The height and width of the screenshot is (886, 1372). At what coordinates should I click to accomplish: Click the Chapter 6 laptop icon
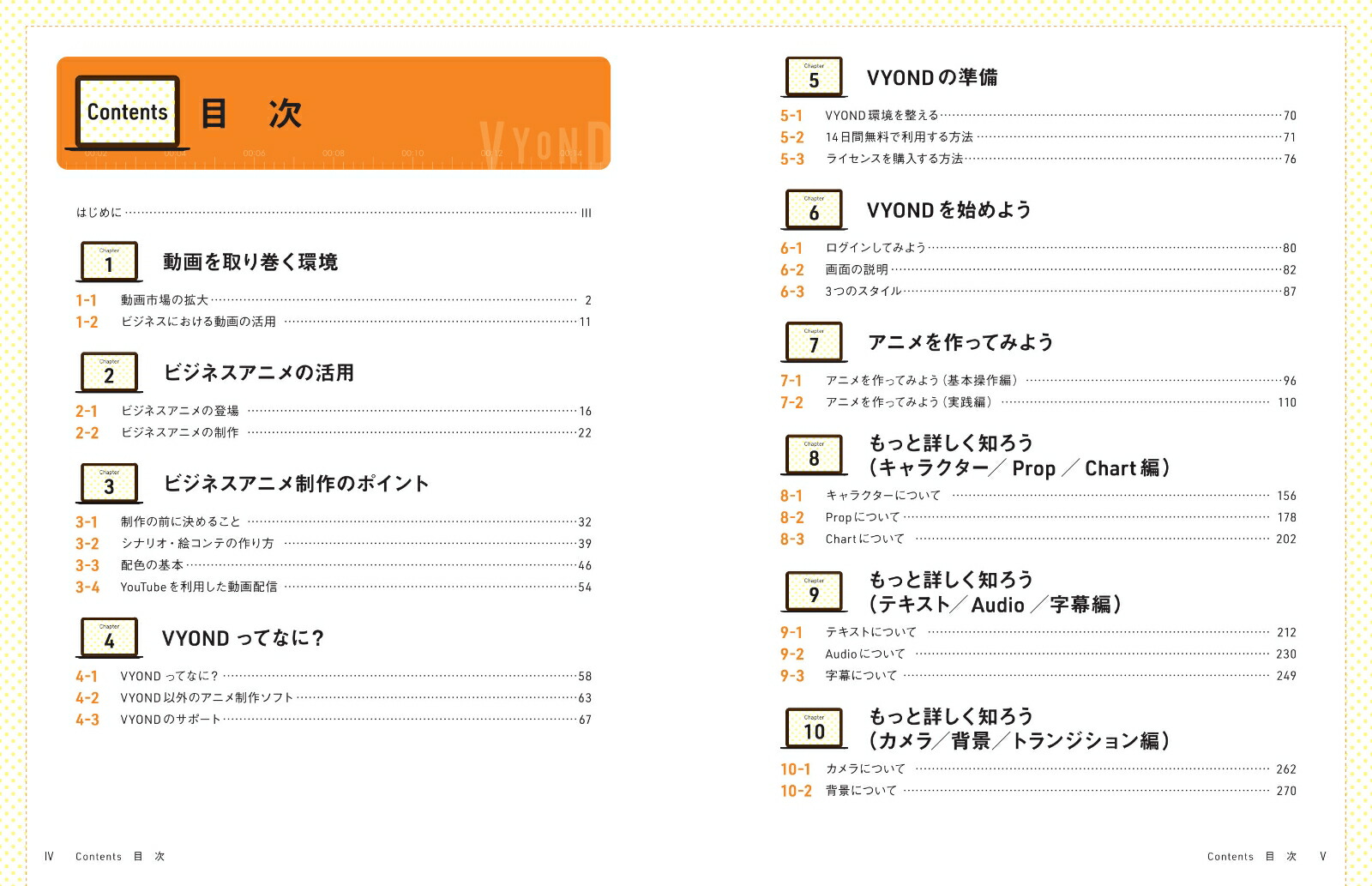click(814, 209)
